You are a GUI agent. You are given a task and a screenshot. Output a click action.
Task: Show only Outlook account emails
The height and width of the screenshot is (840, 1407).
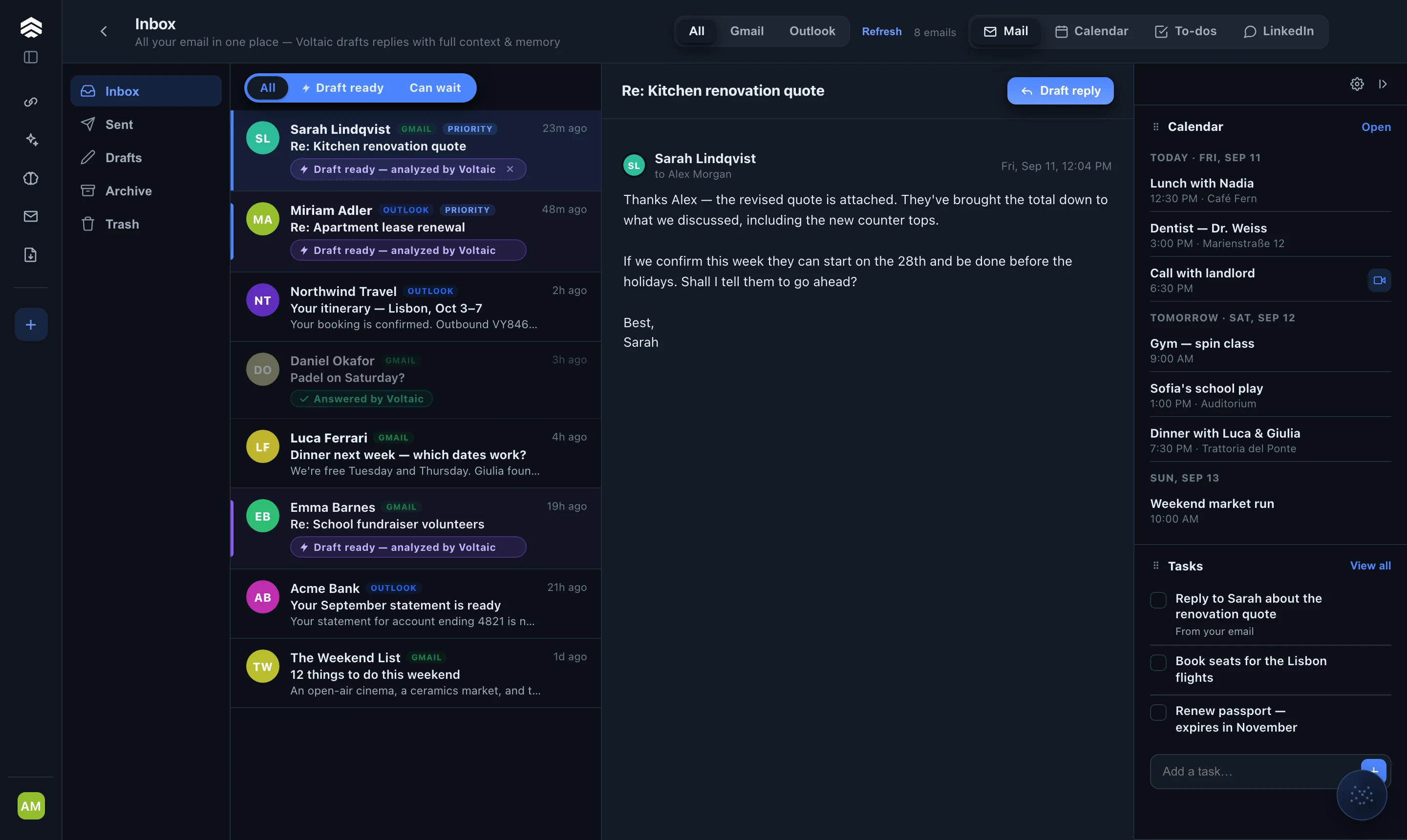[x=812, y=31]
